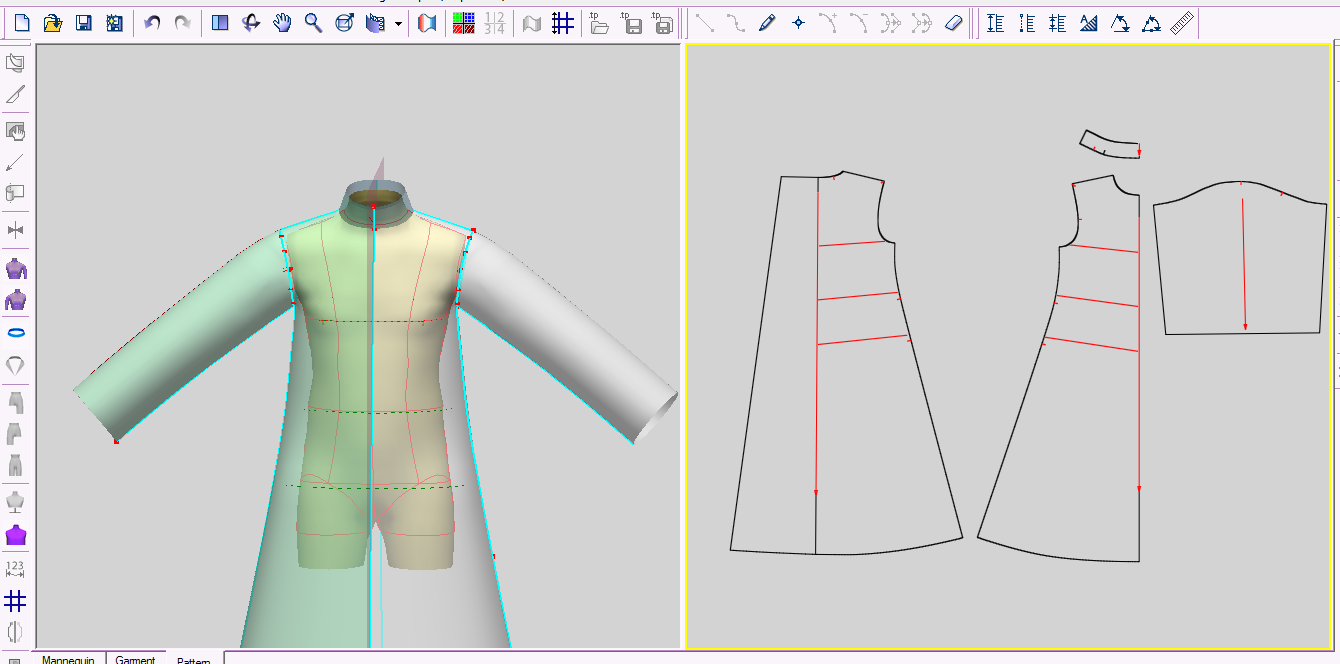This screenshot has width=1340, height=664.
Task: Select the eraser tool
Action: pos(953,23)
